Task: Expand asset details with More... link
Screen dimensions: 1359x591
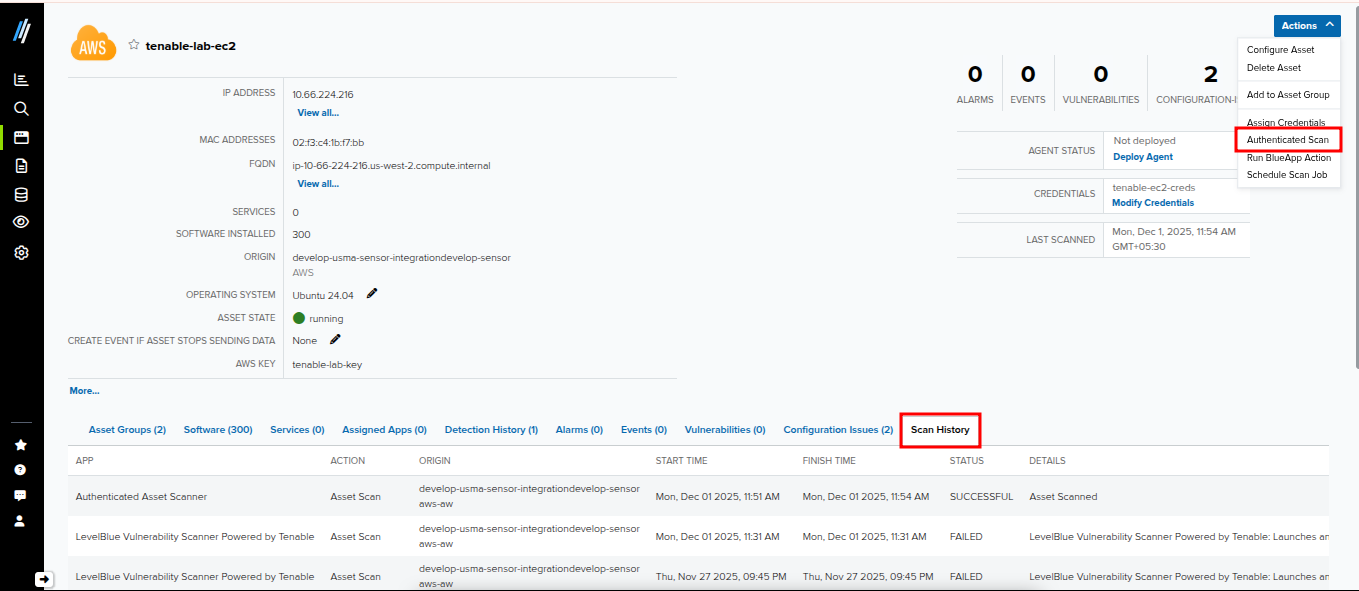Action: coord(84,391)
